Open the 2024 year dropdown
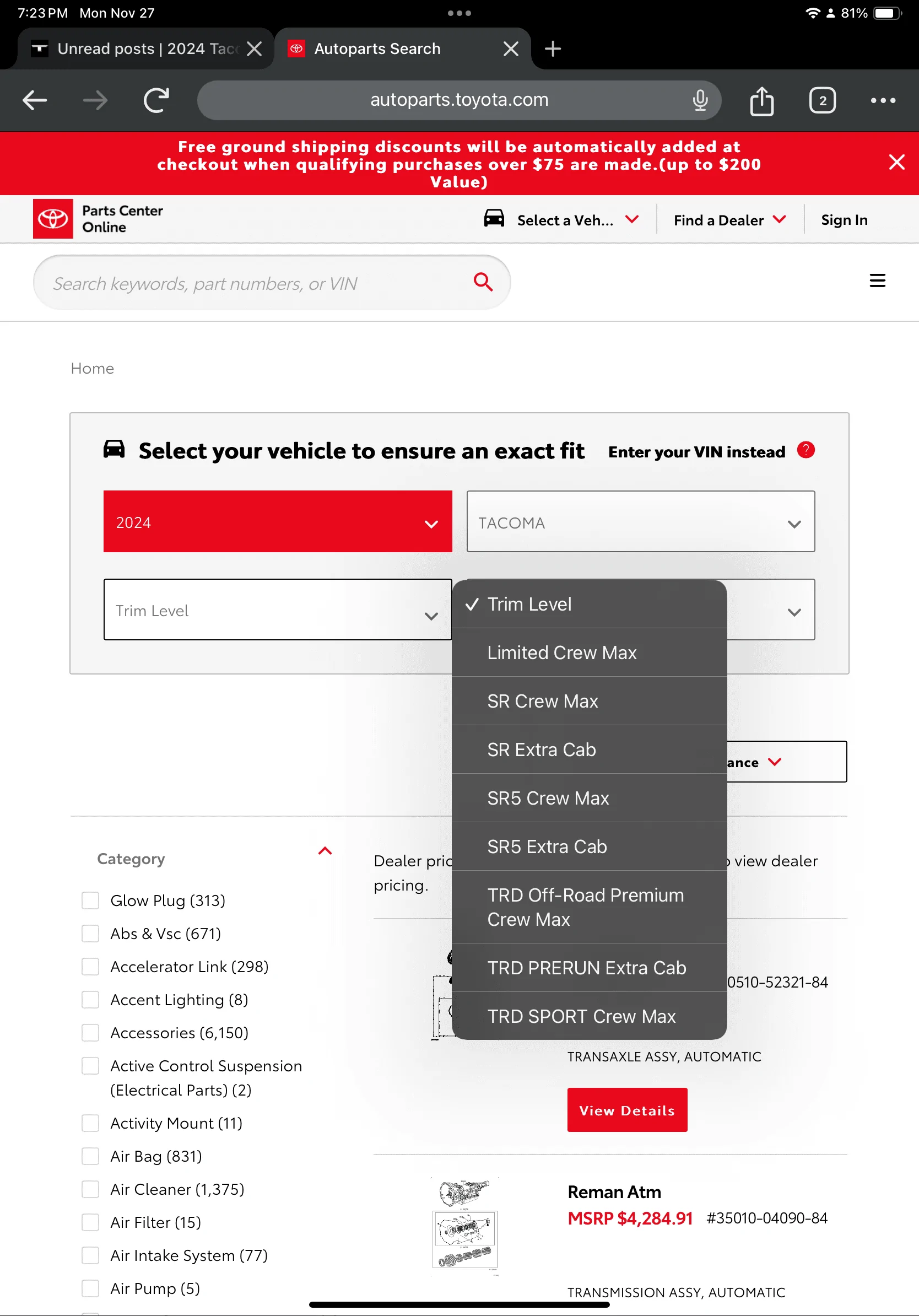Viewport: 919px width, 1316px height. point(277,521)
